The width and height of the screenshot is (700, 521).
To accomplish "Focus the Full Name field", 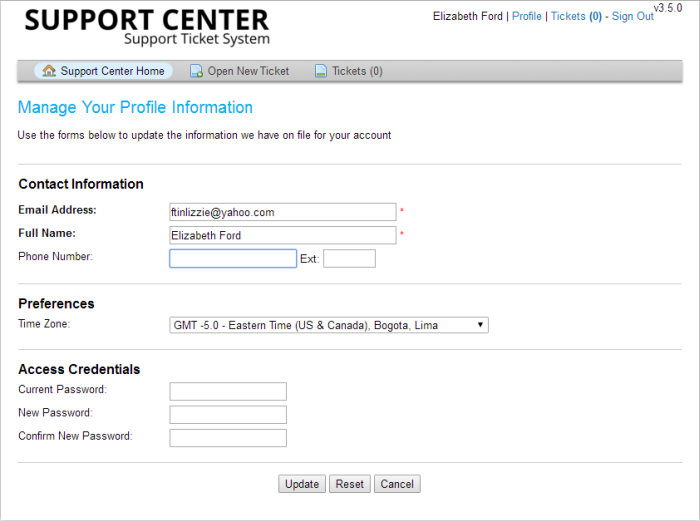I will (283, 235).
